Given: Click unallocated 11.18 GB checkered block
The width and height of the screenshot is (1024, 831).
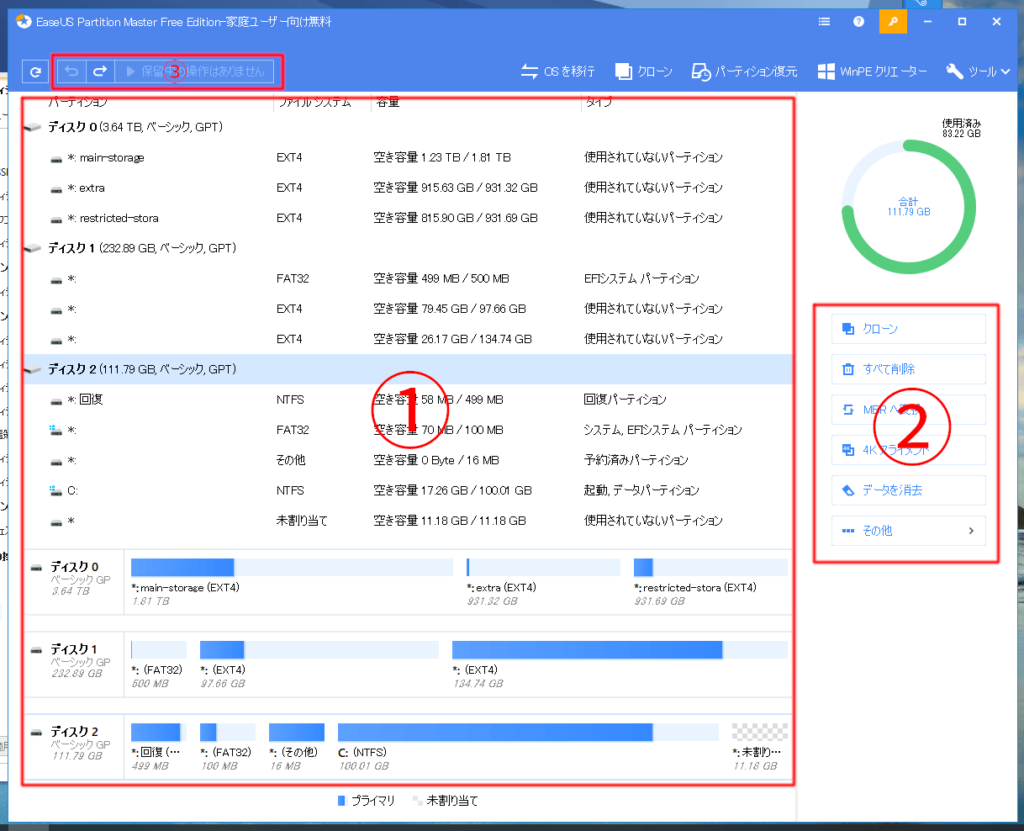Looking at the screenshot, I should 760,732.
